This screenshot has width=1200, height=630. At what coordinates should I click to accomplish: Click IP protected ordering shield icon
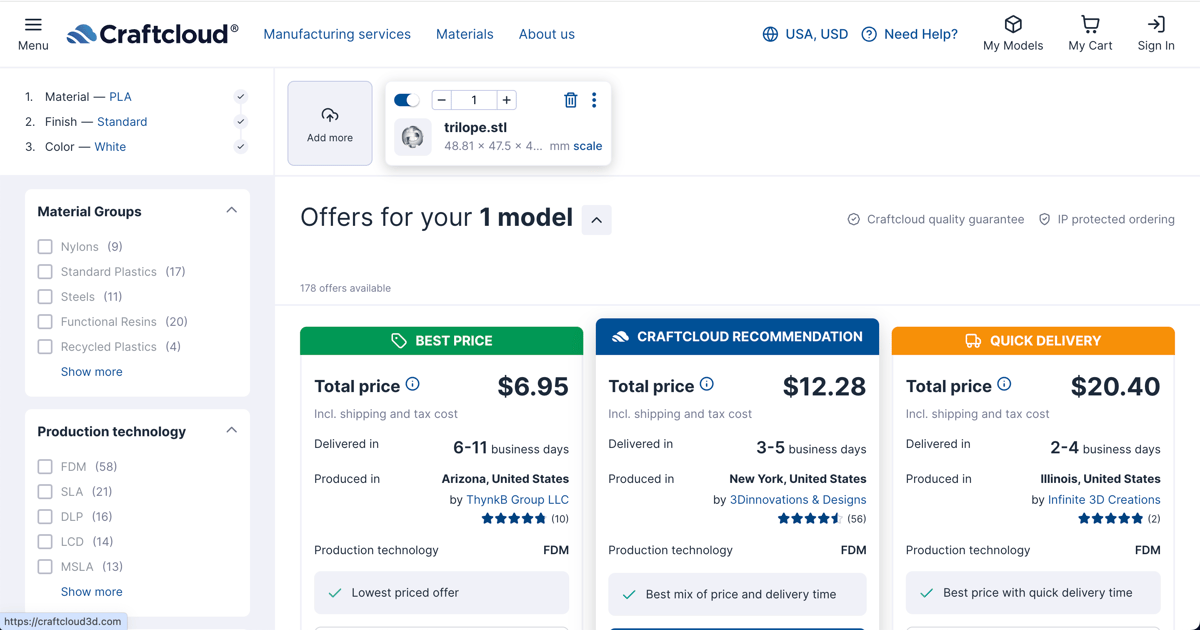[1045, 219]
